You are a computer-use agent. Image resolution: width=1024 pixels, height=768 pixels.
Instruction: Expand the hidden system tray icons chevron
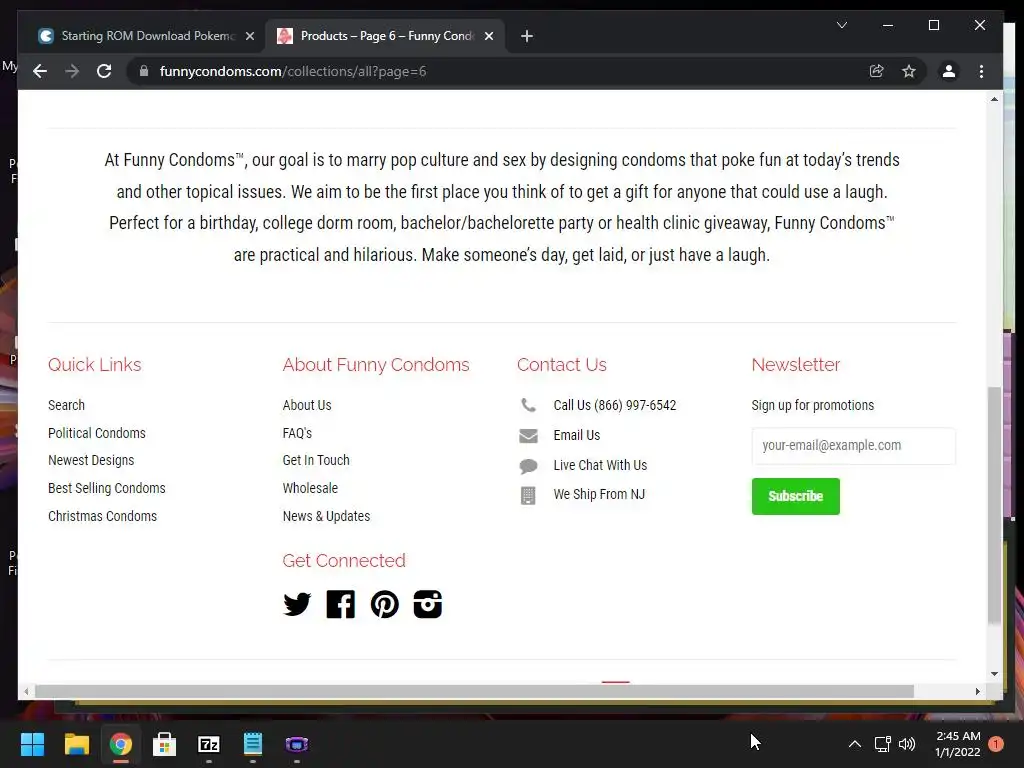[x=854, y=744]
